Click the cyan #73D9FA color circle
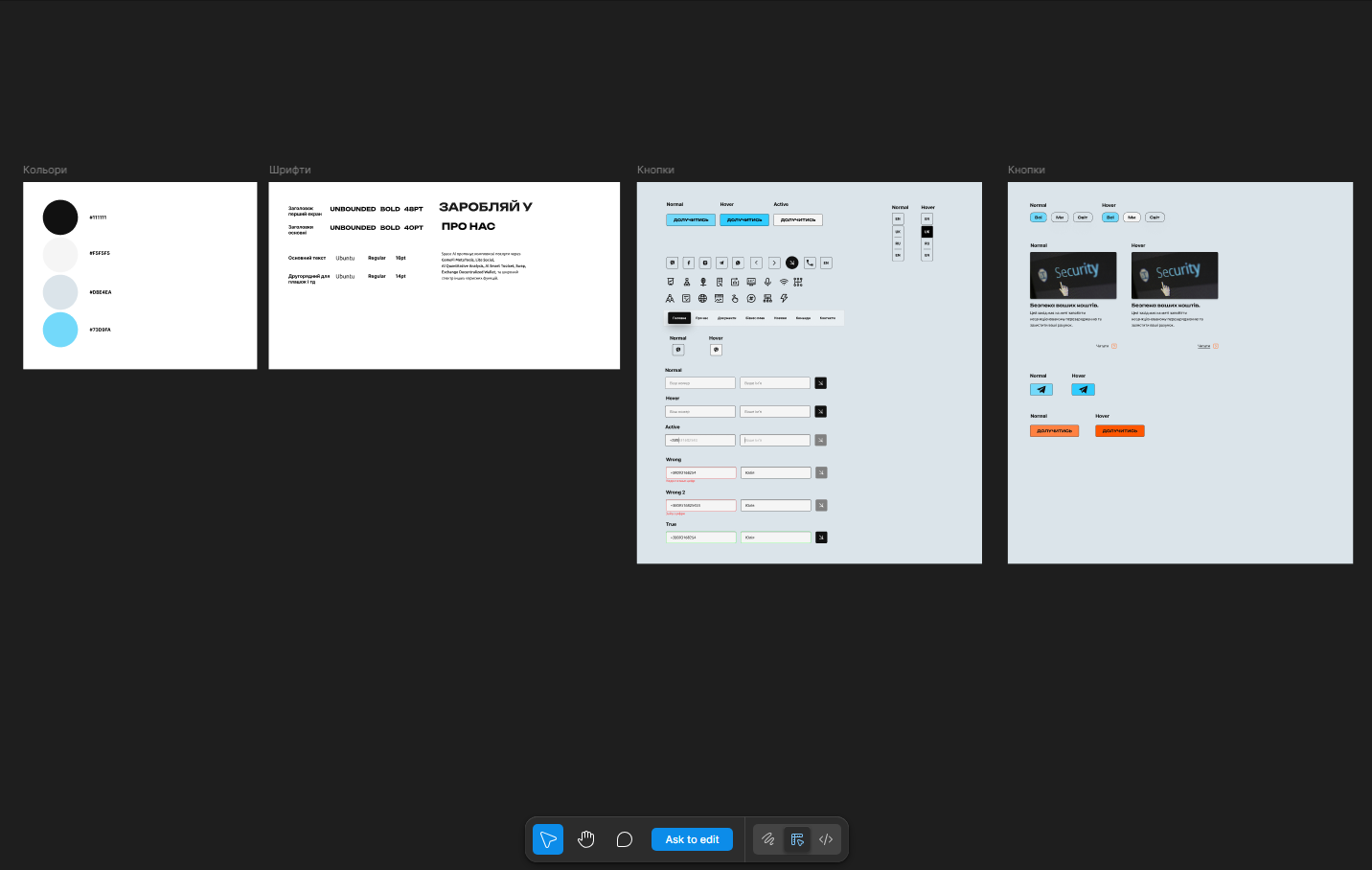This screenshot has width=1372, height=870. click(60, 330)
